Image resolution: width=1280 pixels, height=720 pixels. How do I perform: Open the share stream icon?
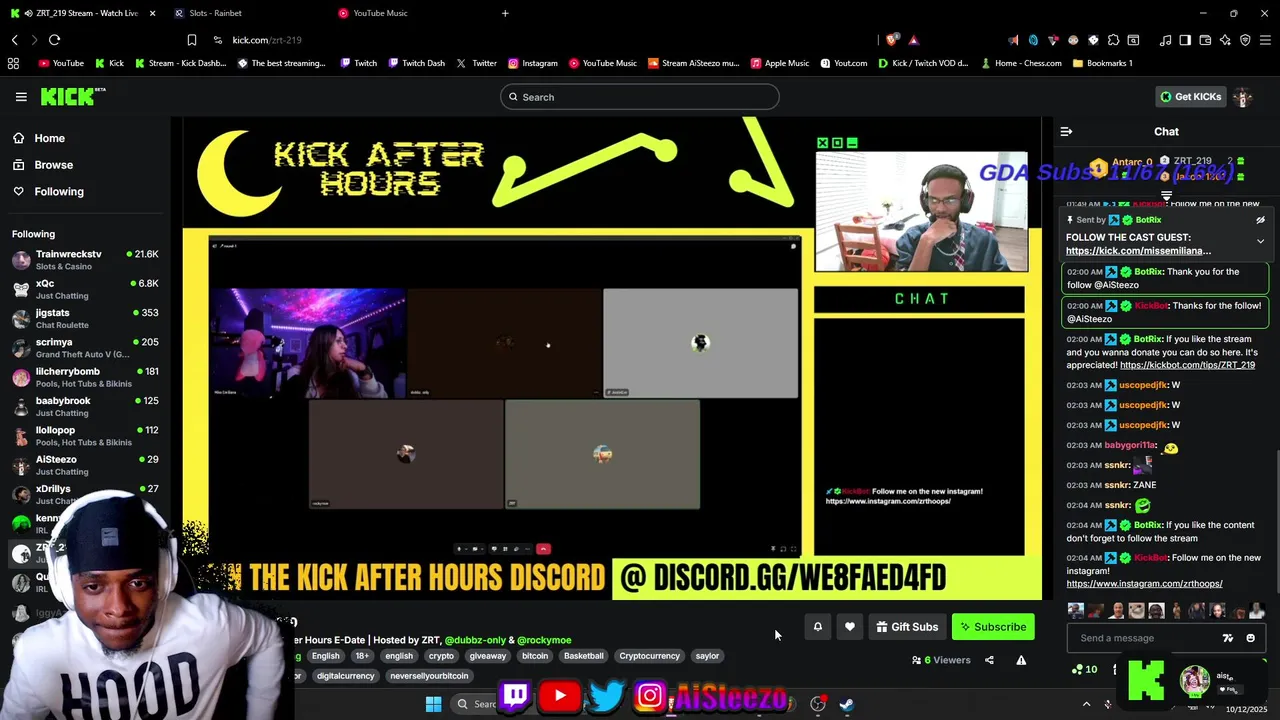[x=989, y=660]
